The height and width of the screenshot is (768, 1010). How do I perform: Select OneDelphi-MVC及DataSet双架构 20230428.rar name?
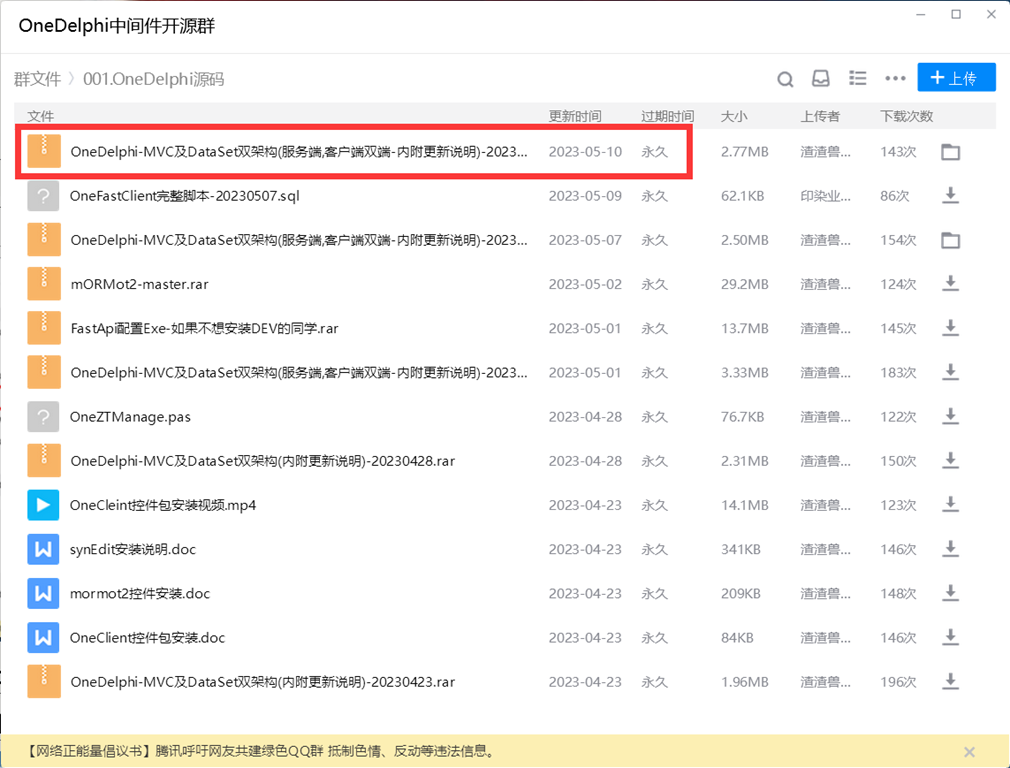pyautogui.click(x=263, y=461)
